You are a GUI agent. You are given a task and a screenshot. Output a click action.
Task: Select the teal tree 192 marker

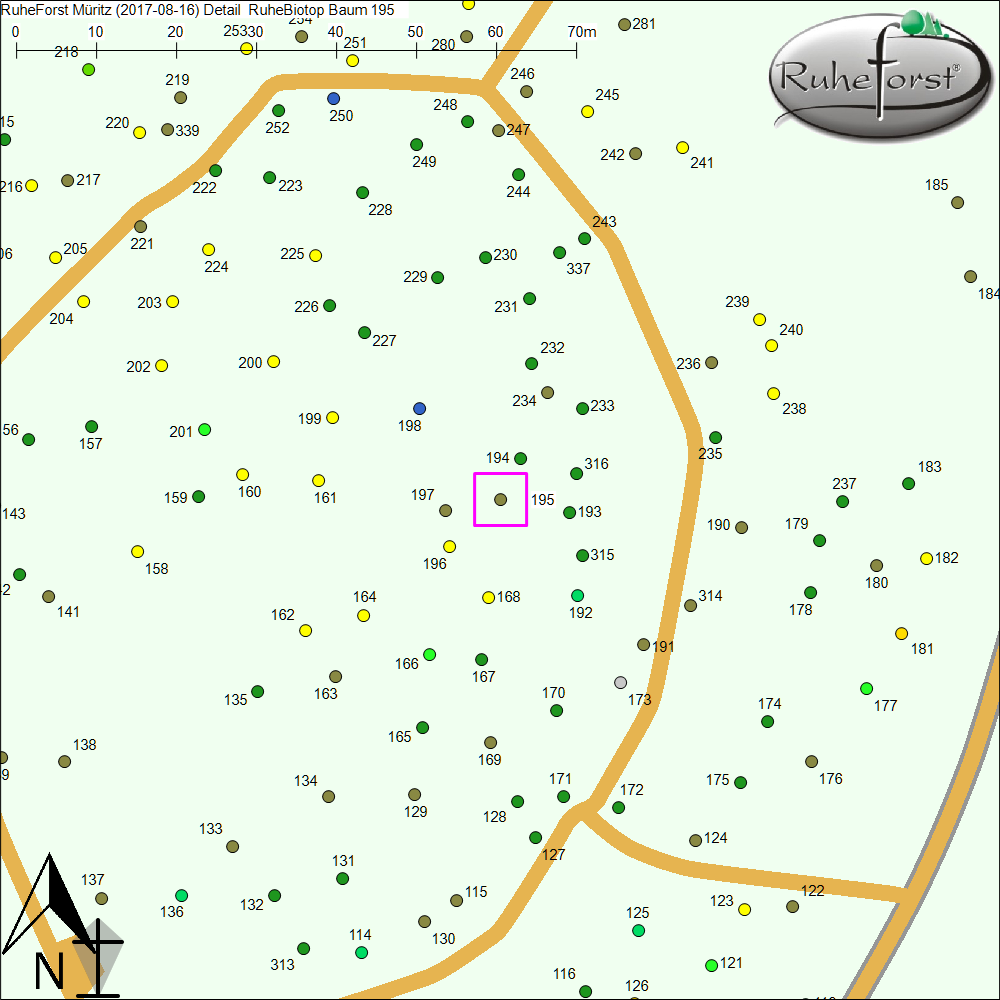577,596
